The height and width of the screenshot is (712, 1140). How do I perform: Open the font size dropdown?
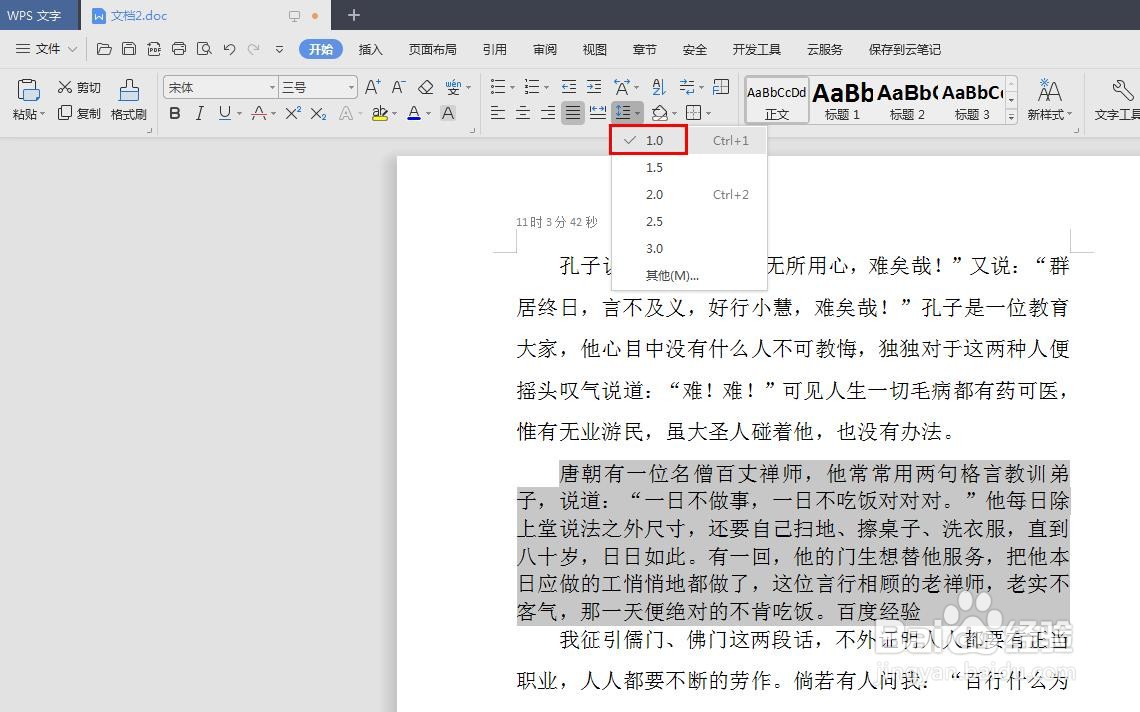point(352,86)
